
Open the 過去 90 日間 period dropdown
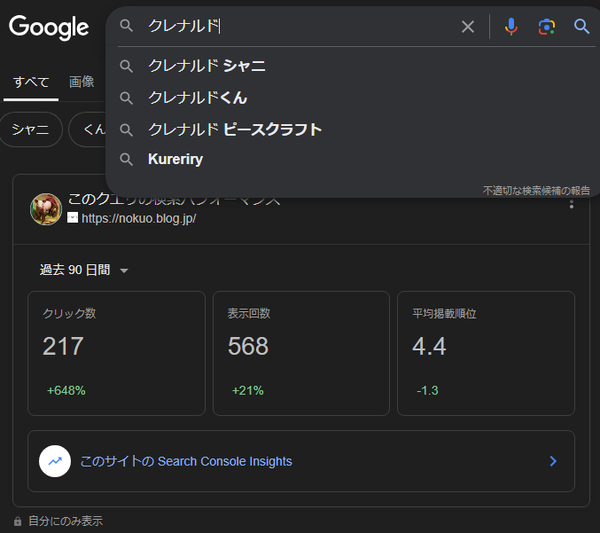tap(84, 270)
